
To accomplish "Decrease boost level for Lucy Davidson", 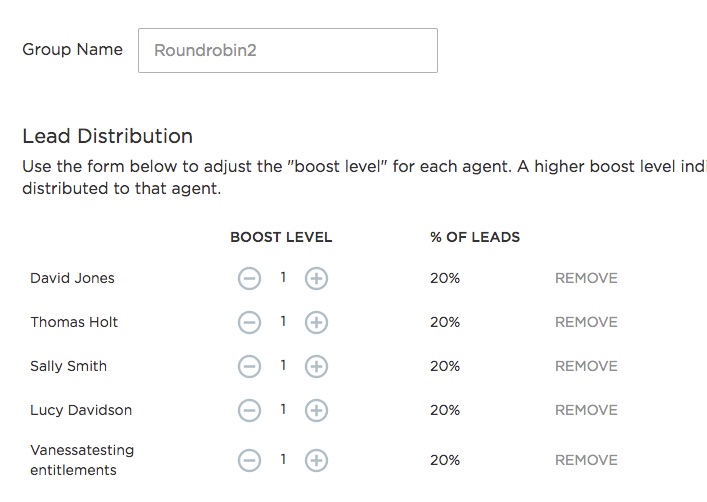I will point(250,410).
